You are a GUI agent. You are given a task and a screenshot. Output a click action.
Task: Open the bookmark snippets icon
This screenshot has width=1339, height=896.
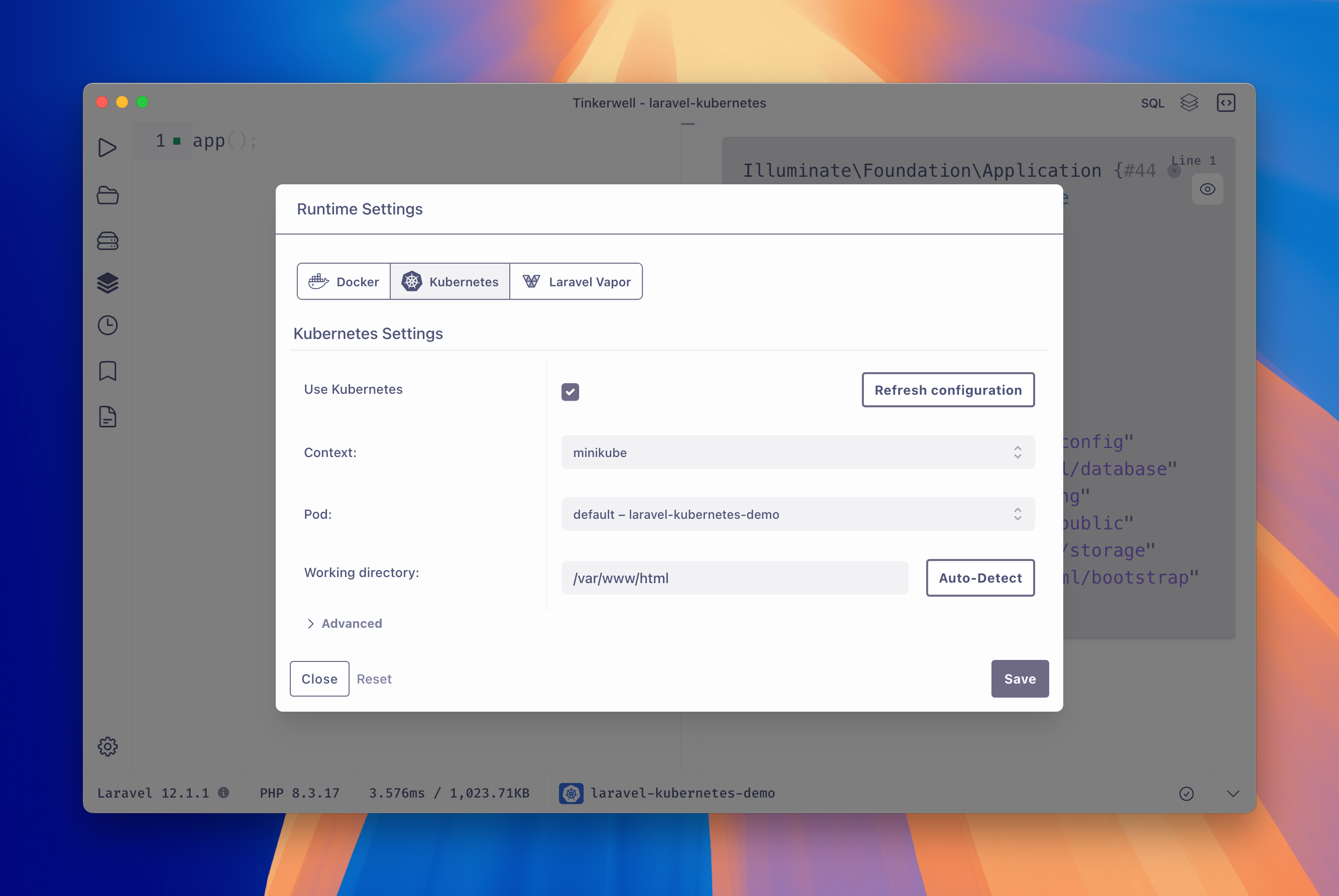coord(107,371)
